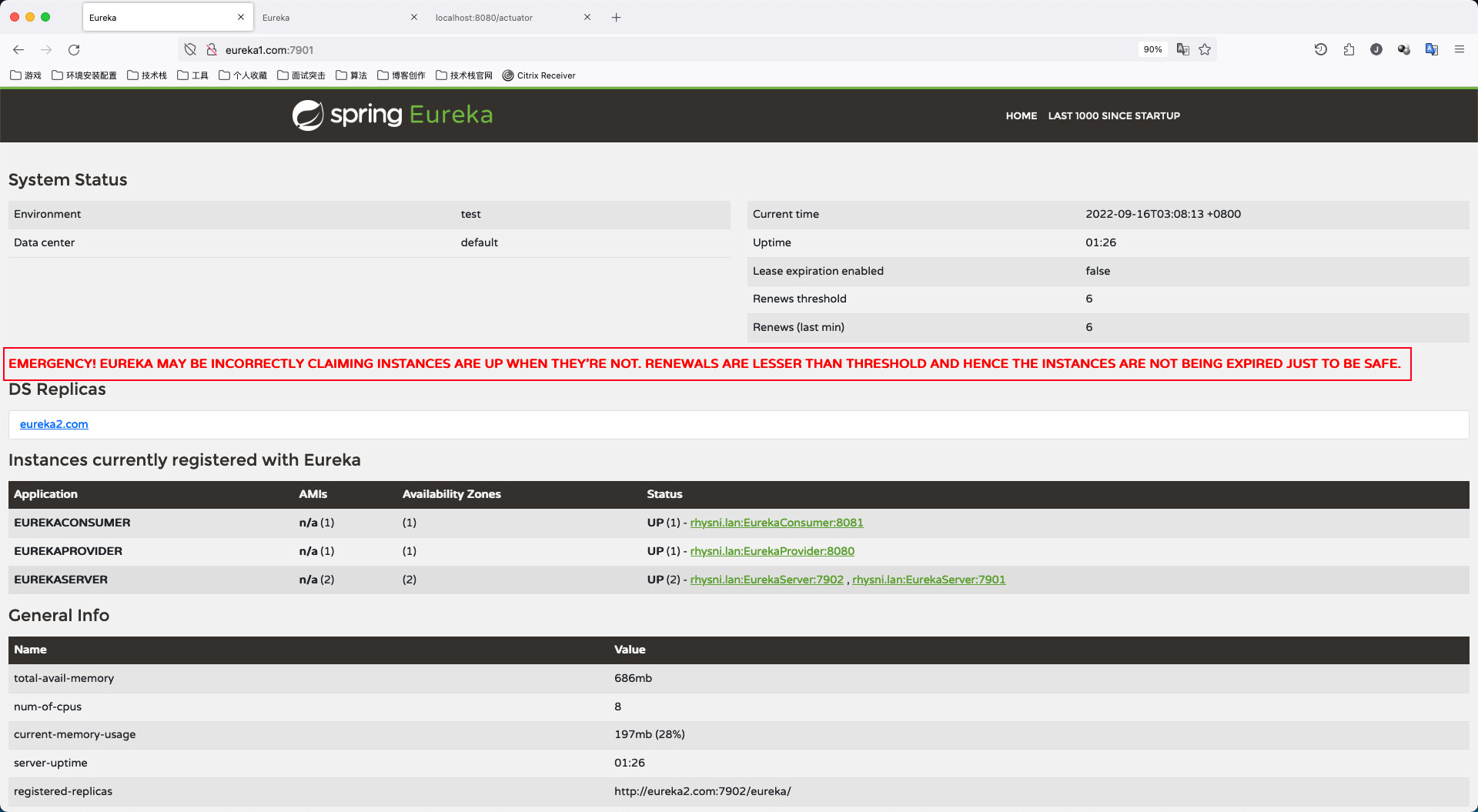Click the Renews threshold label
The height and width of the screenshot is (812, 1478).
(x=800, y=299)
